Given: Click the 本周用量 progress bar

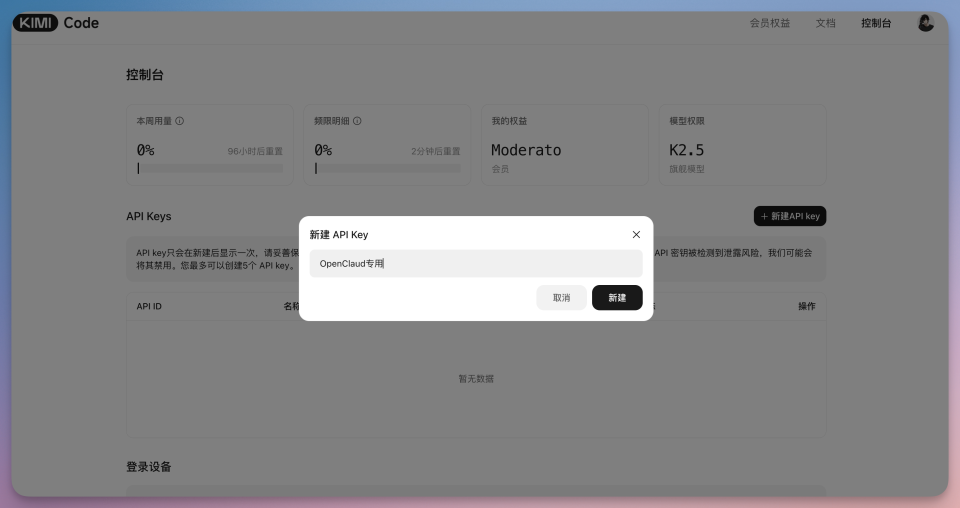Looking at the screenshot, I should 209,168.
